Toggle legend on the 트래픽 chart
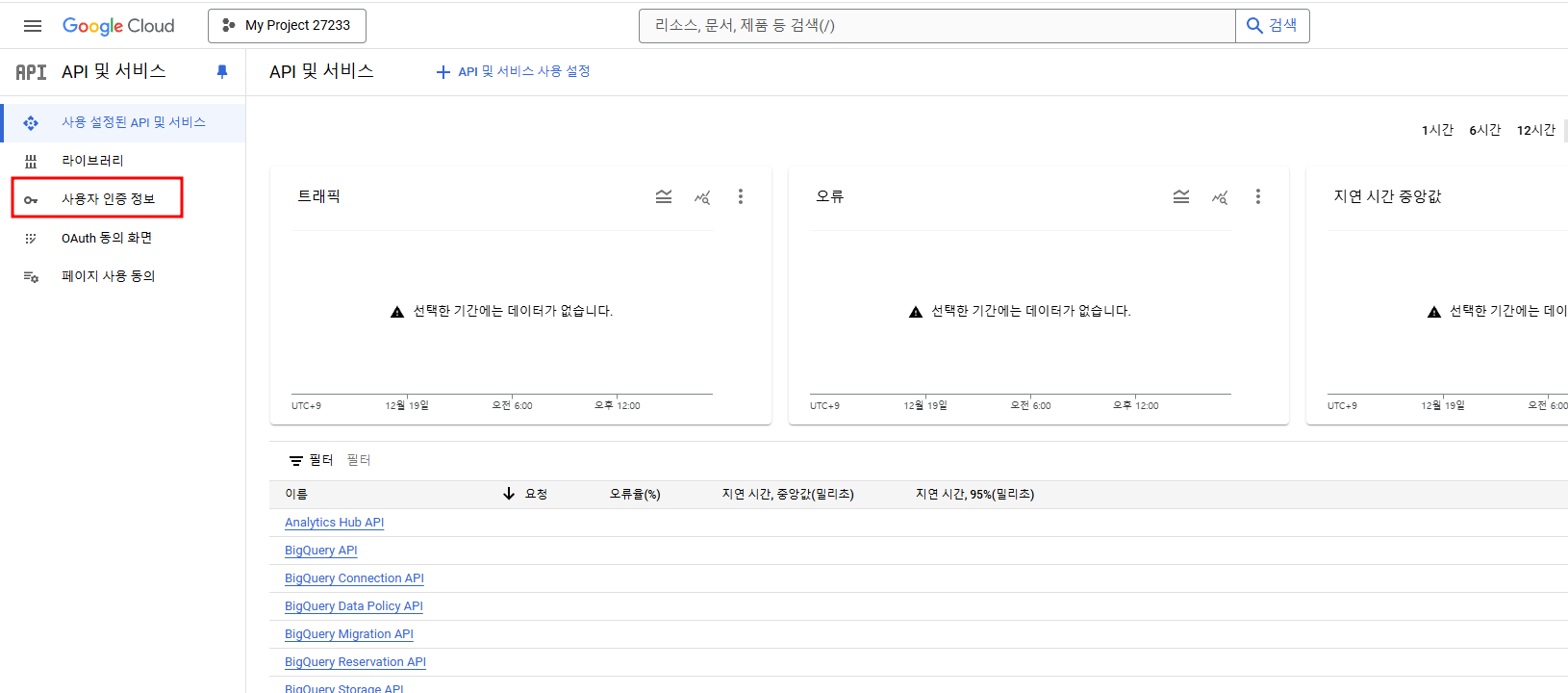Screen dimensions: 1568x693 [x=664, y=196]
